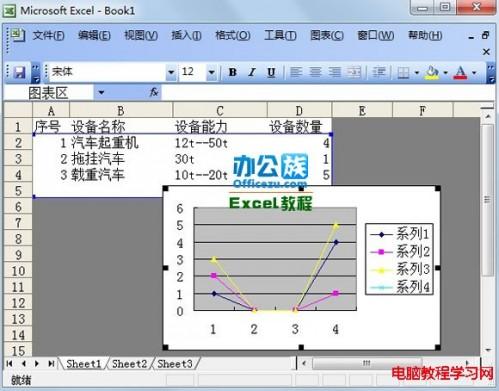Click the Save icon in toolbar
Viewport: 499px width, 391px height.
[19, 72]
